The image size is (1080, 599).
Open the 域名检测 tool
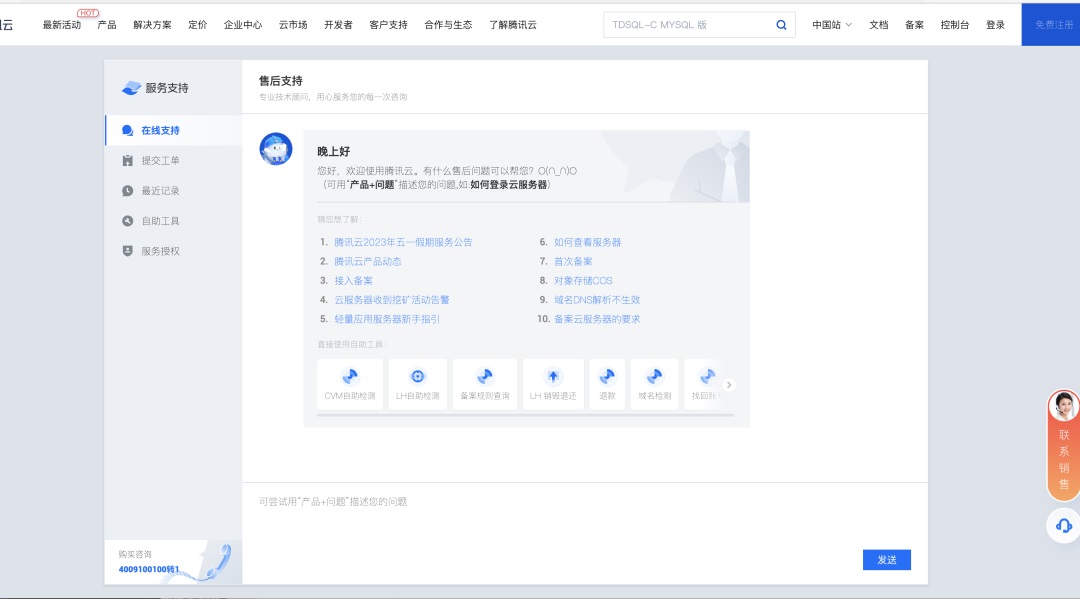[x=654, y=384]
